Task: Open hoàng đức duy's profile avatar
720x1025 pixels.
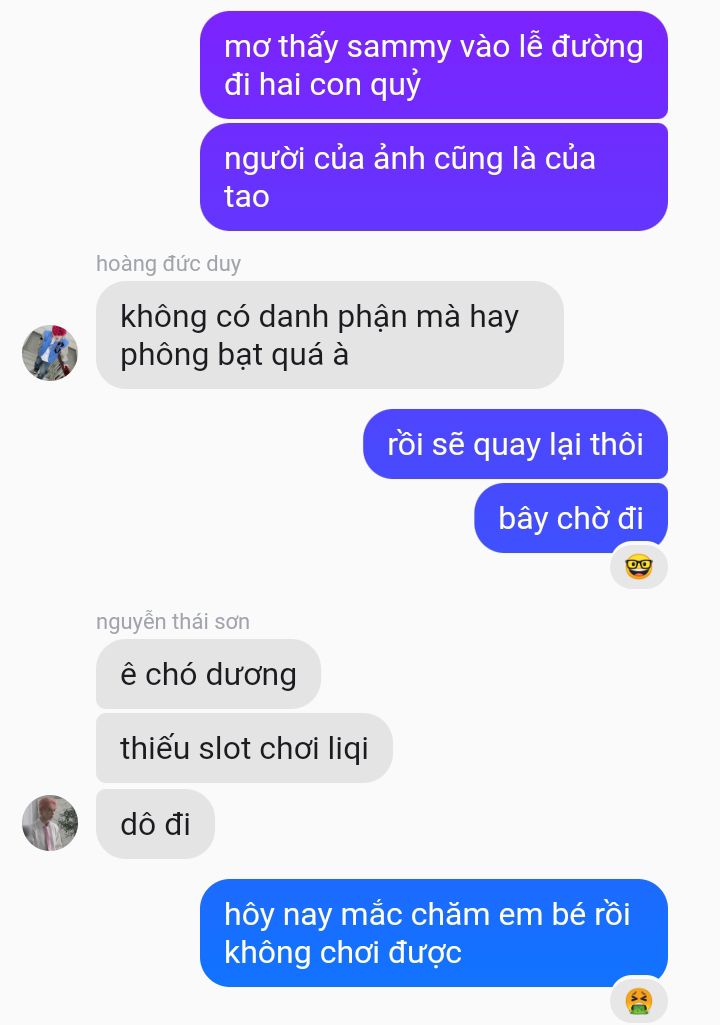Action: click(x=50, y=352)
